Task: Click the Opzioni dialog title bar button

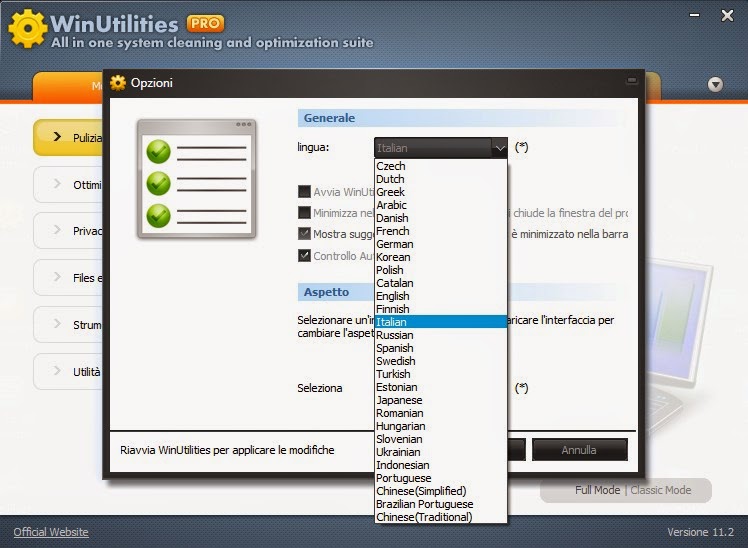Action: pyautogui.click(x=632, y=81)
